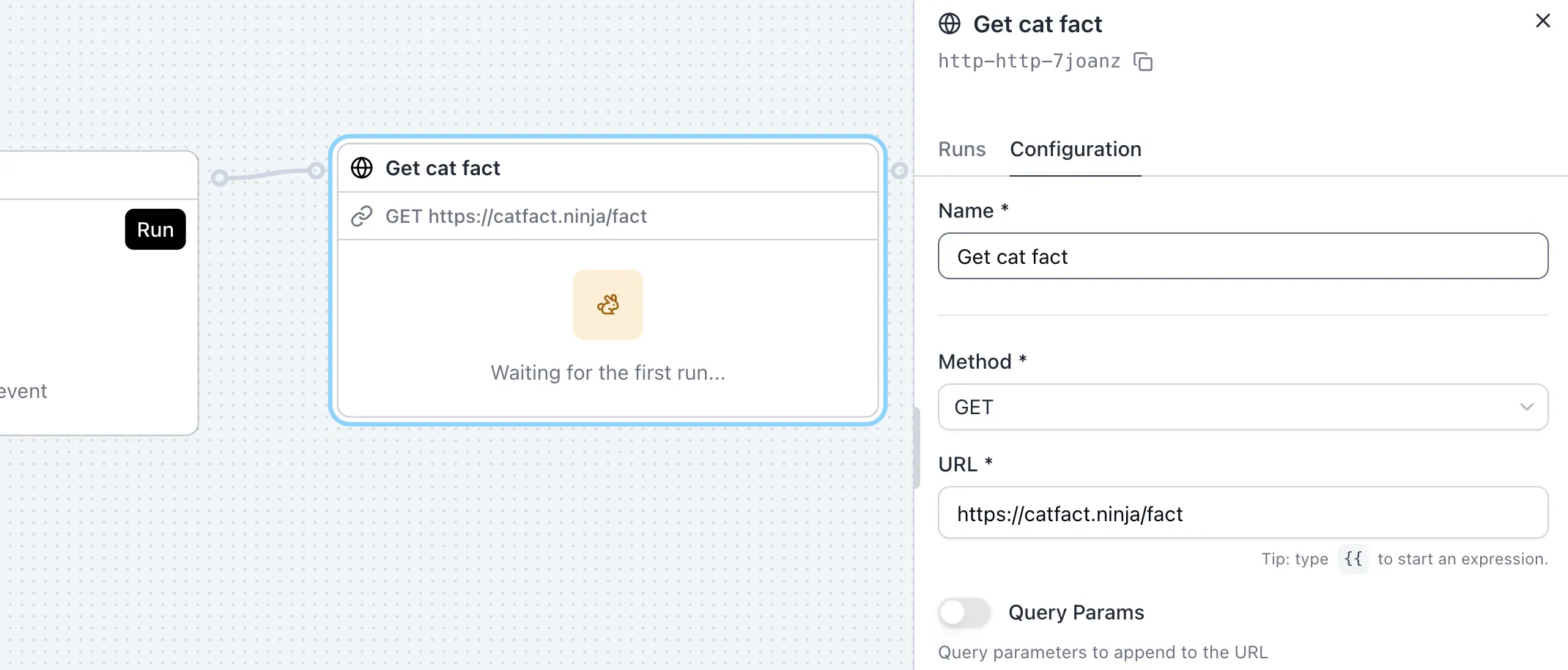
Task: Select the Get cat fact node title
Action: tap(443, 169)
